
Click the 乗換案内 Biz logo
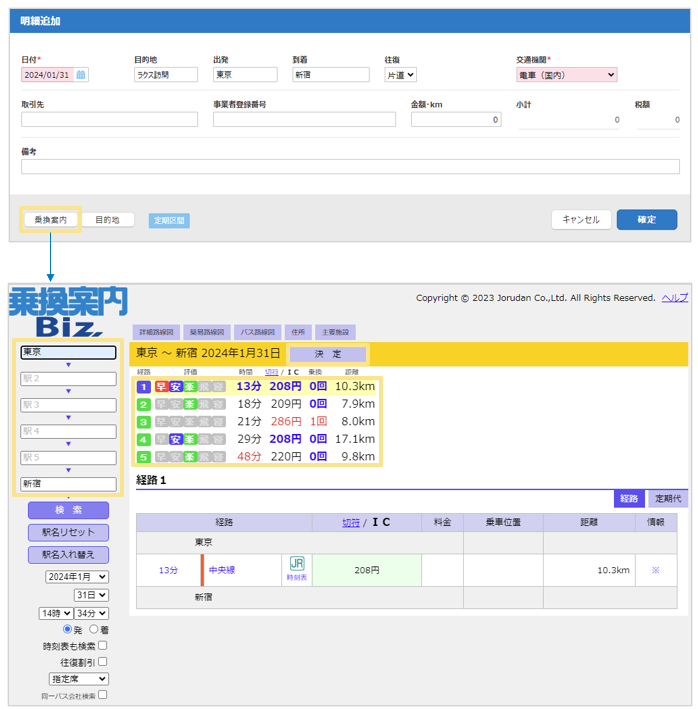[68, 311]
